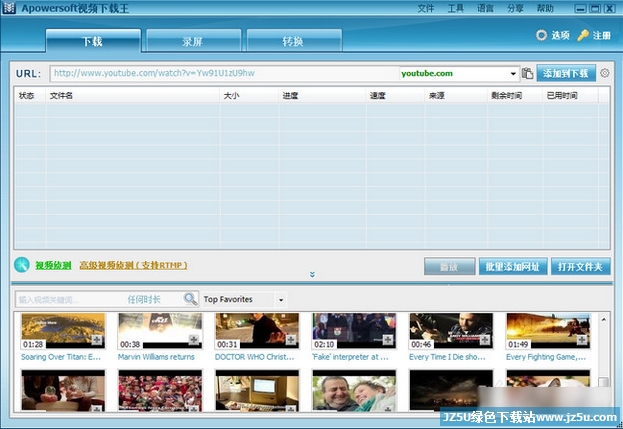Click 添加到下载 button
This screenshot has height=429, width=623.
click(566, 73)
